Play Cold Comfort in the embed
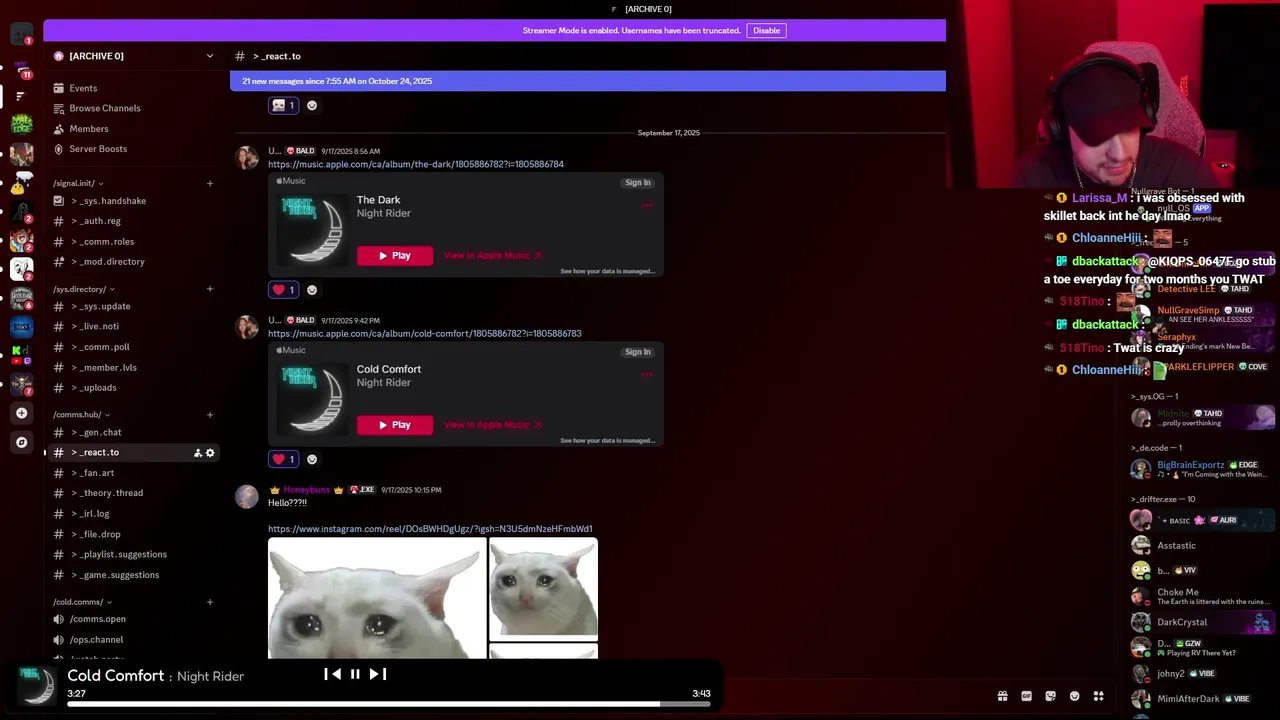Image resolution: width=1280 pixels, height=720 pixels. point(395,425)
